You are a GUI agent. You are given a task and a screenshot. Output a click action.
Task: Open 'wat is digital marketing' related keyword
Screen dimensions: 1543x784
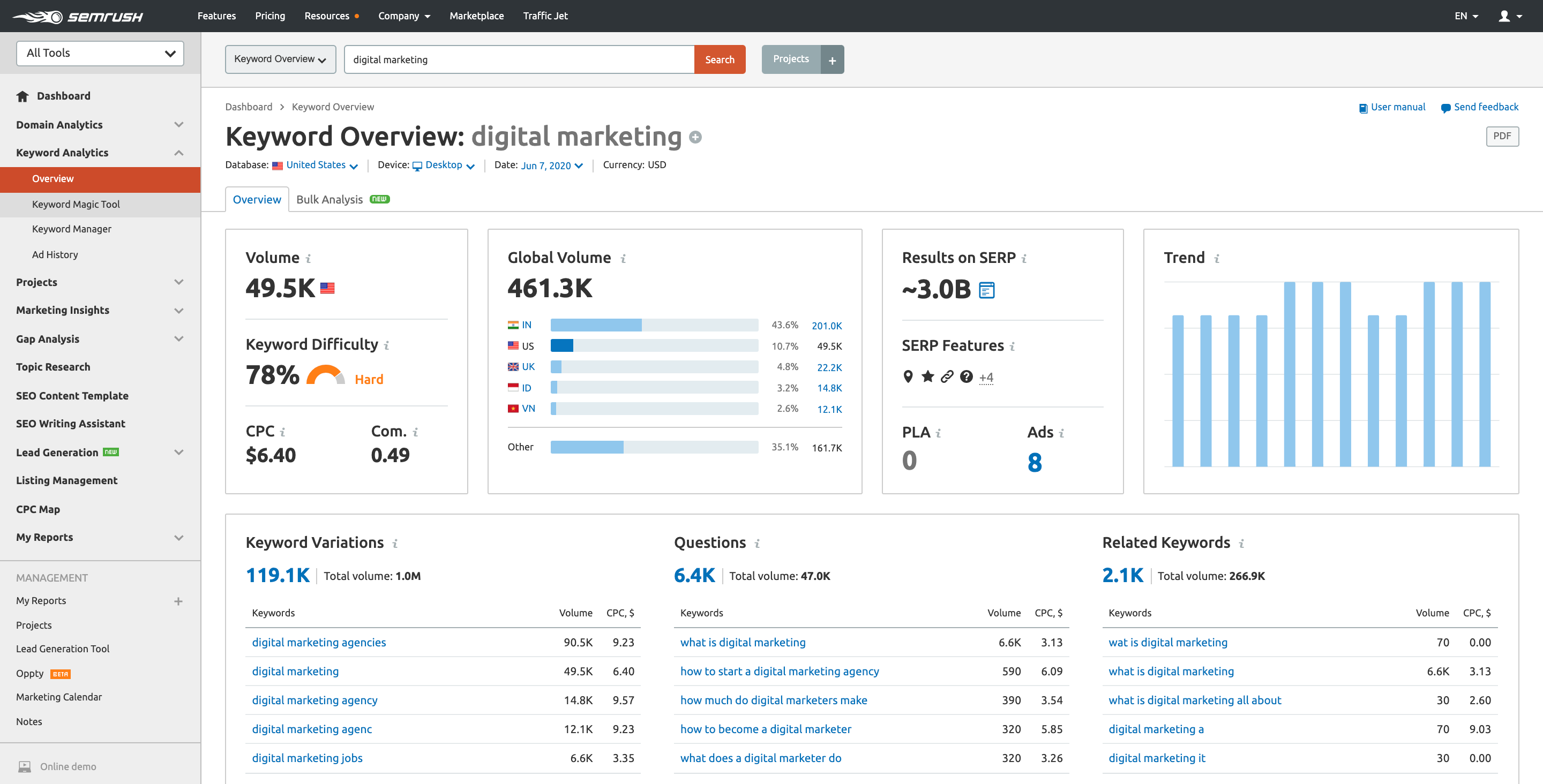pyautogui.click(x=1167, y=642)
